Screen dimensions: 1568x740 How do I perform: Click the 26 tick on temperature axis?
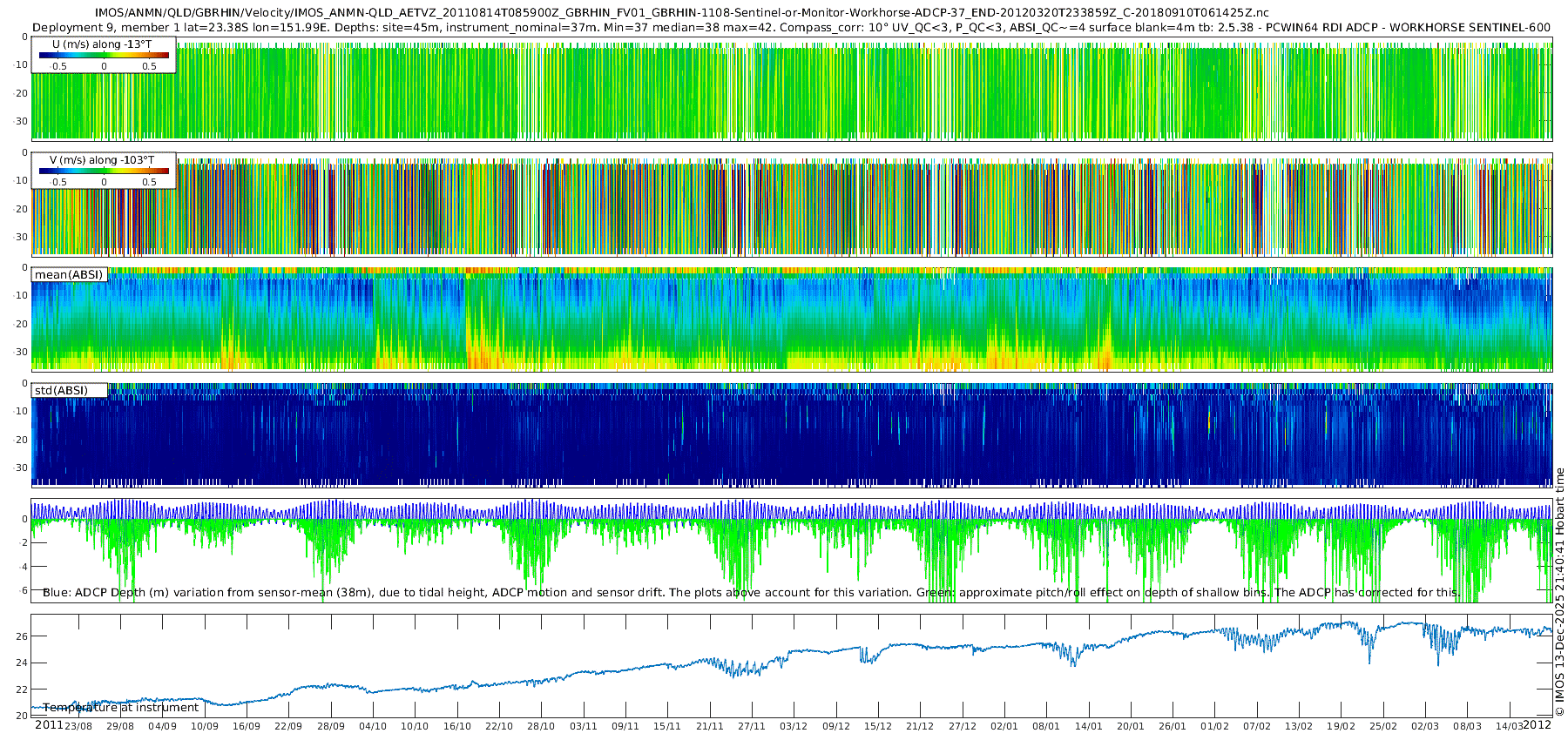coord(22,636)
